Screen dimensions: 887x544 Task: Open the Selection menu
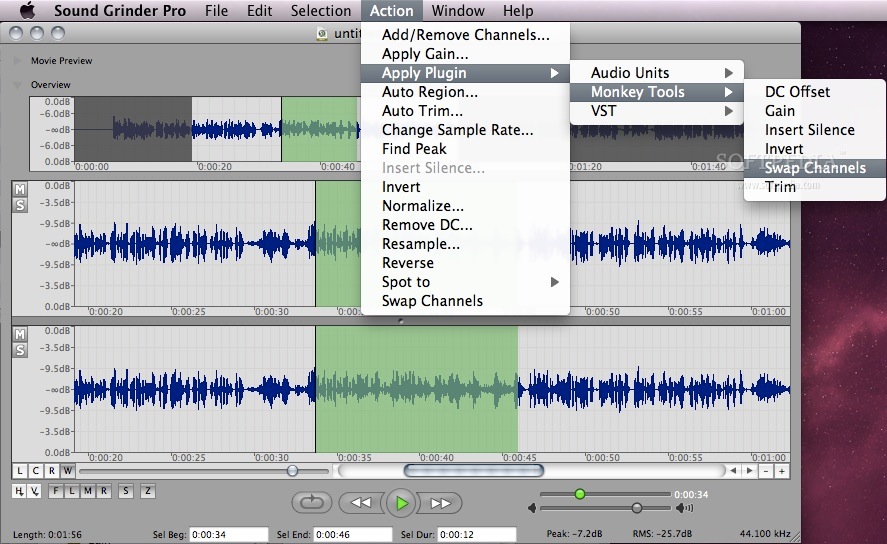tap(321, 10)
